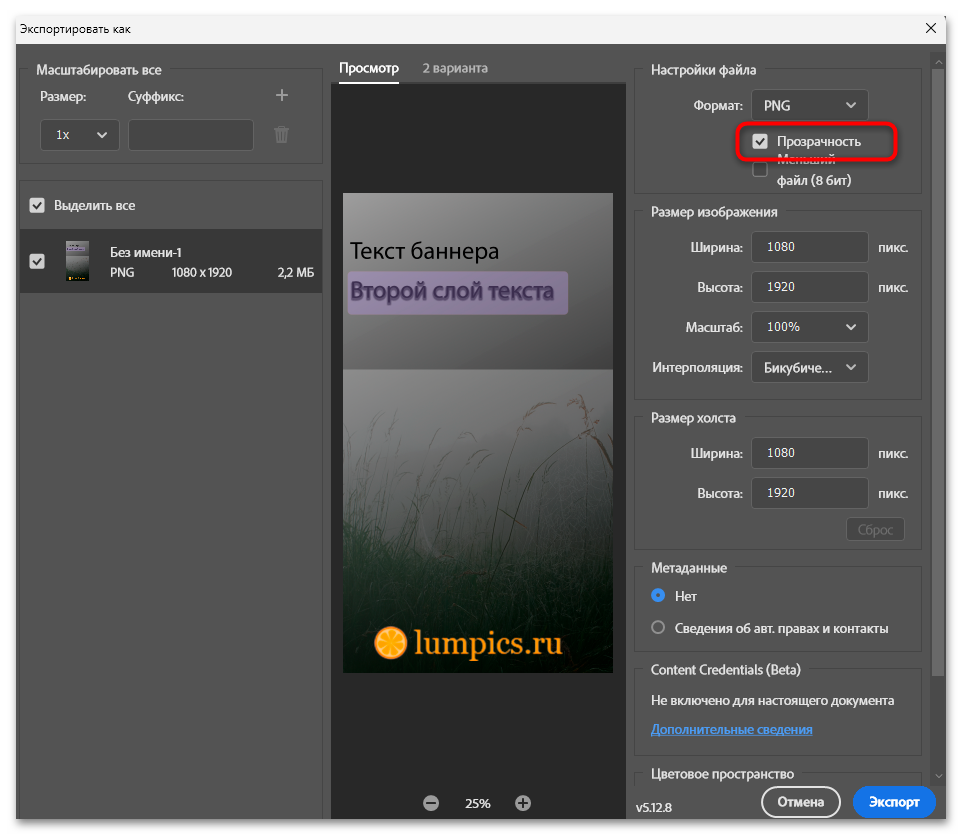Viewport: 962px width, 835px height.
Task: Open the Формат PNG dropdown
Action: tap(809, 106)
